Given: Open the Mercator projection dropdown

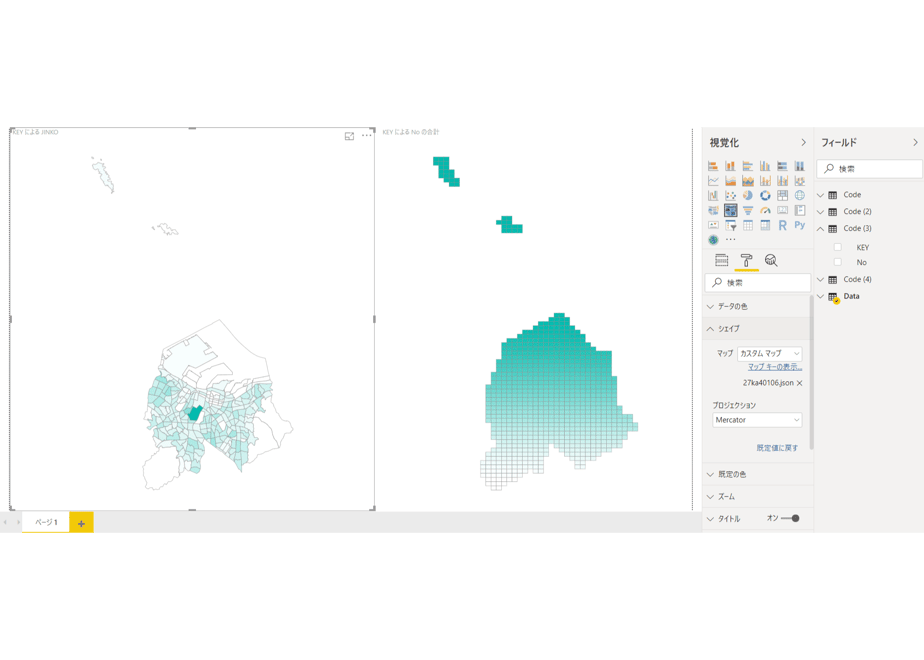Looking at the screenshot, I should click(x=757, y=420).
